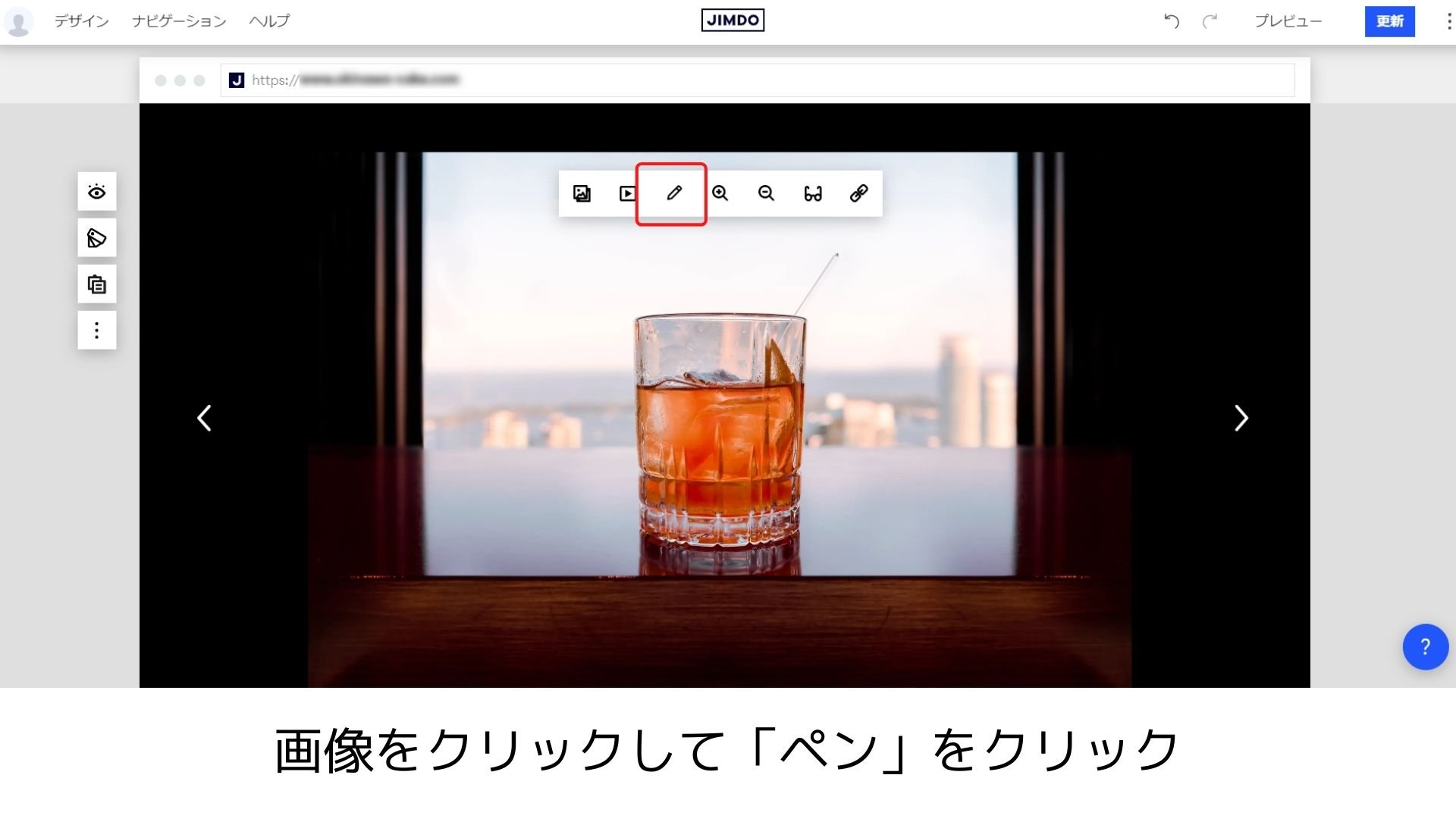Click the video play icon in toolbar

click(628, 193)
